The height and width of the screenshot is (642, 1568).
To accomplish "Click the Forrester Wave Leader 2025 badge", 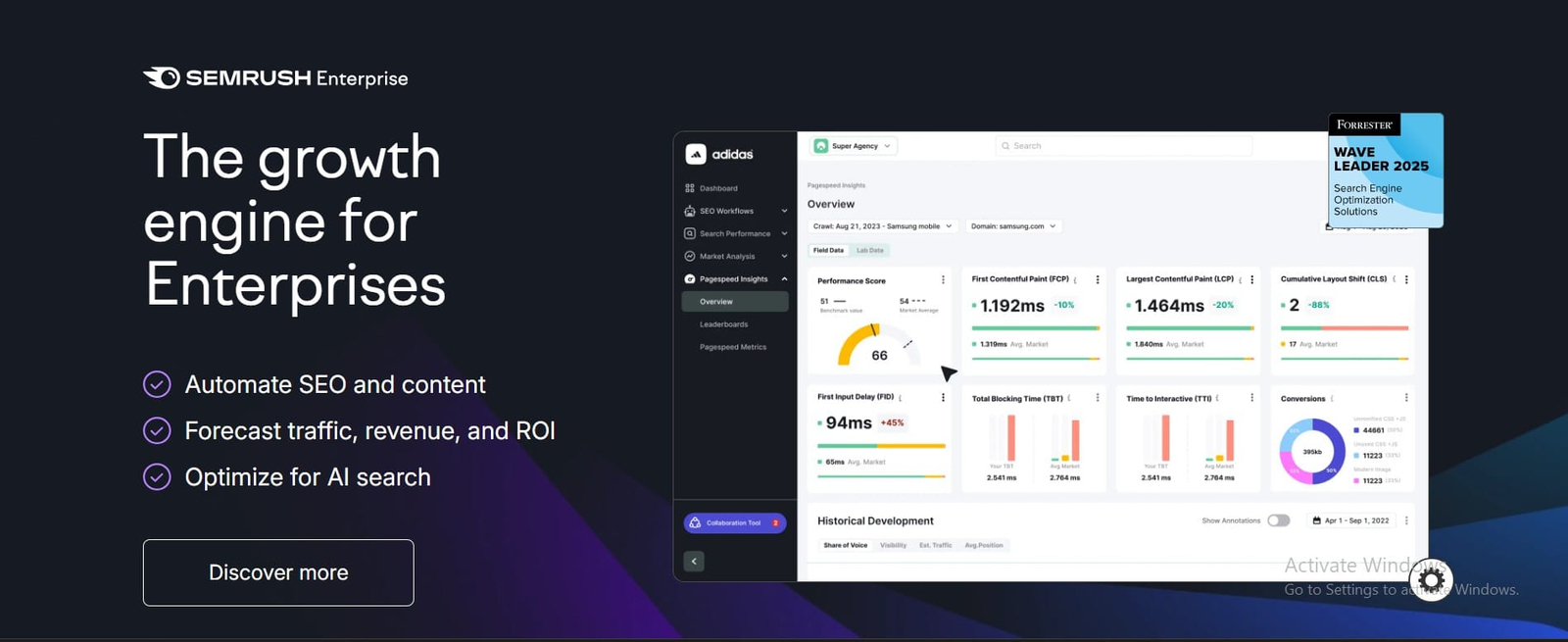I will click(x=1386, y=171).
